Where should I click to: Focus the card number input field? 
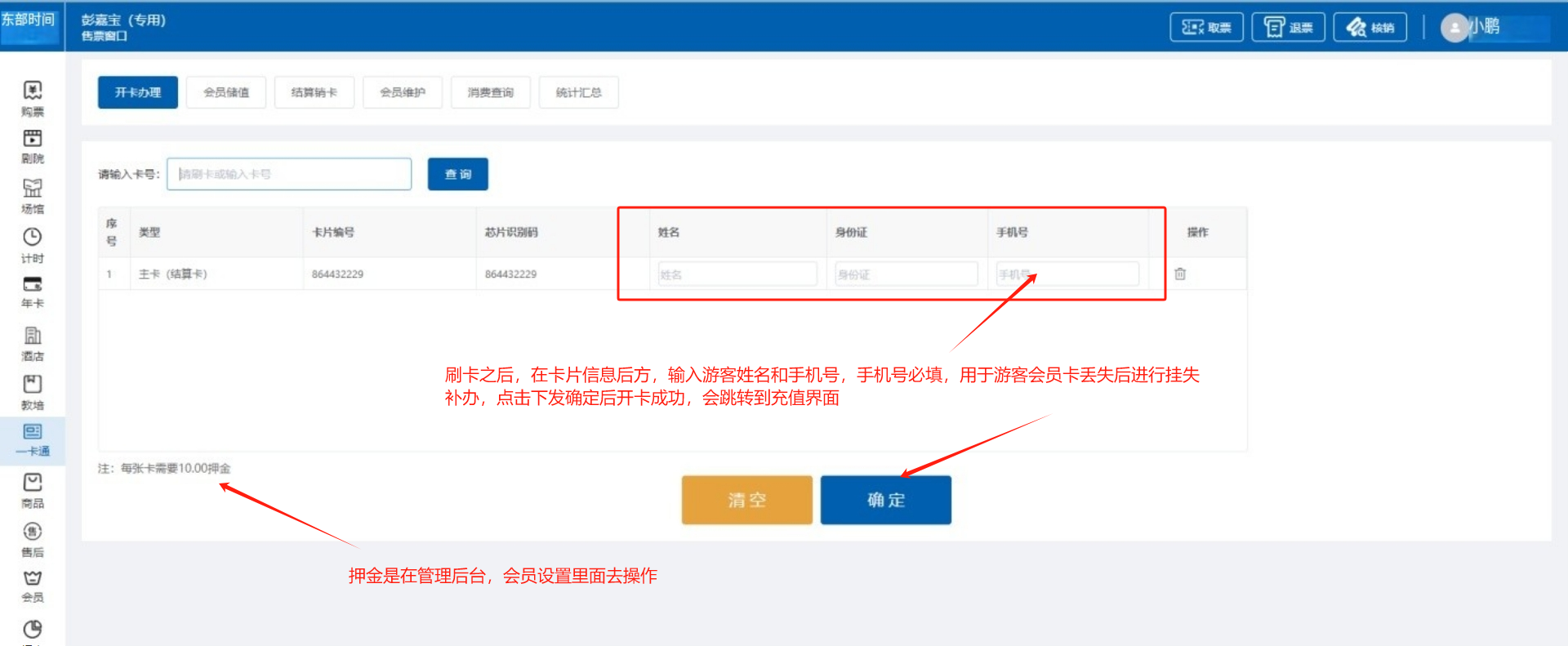(289, 174)
